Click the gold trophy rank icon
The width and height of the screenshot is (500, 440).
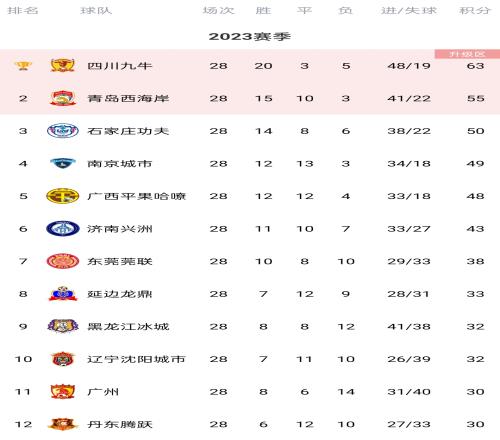click(x=23, y=66)
